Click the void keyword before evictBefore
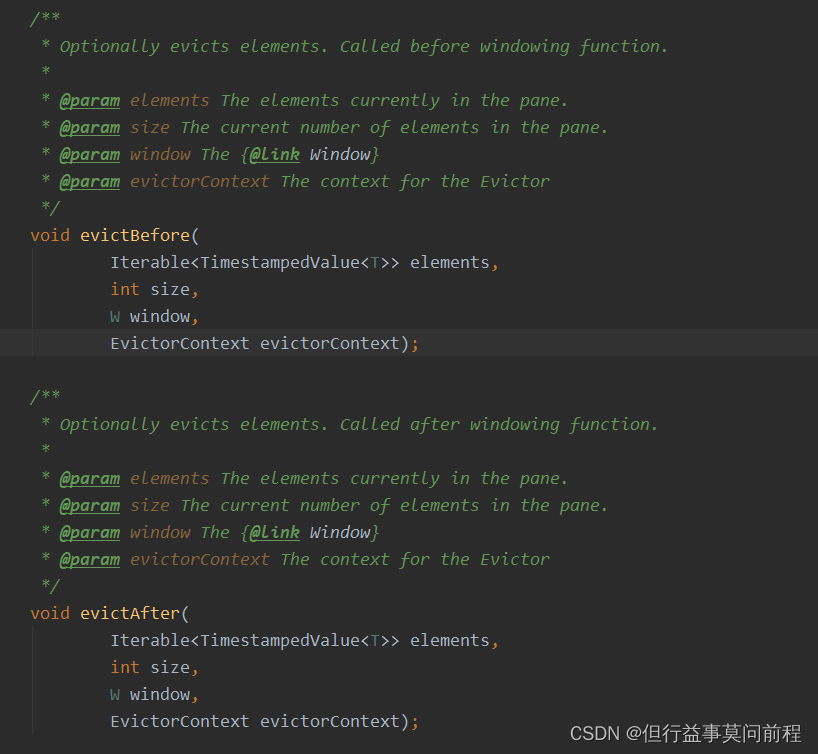Screen dimensions: 818x754 click(x=50, y=235)
